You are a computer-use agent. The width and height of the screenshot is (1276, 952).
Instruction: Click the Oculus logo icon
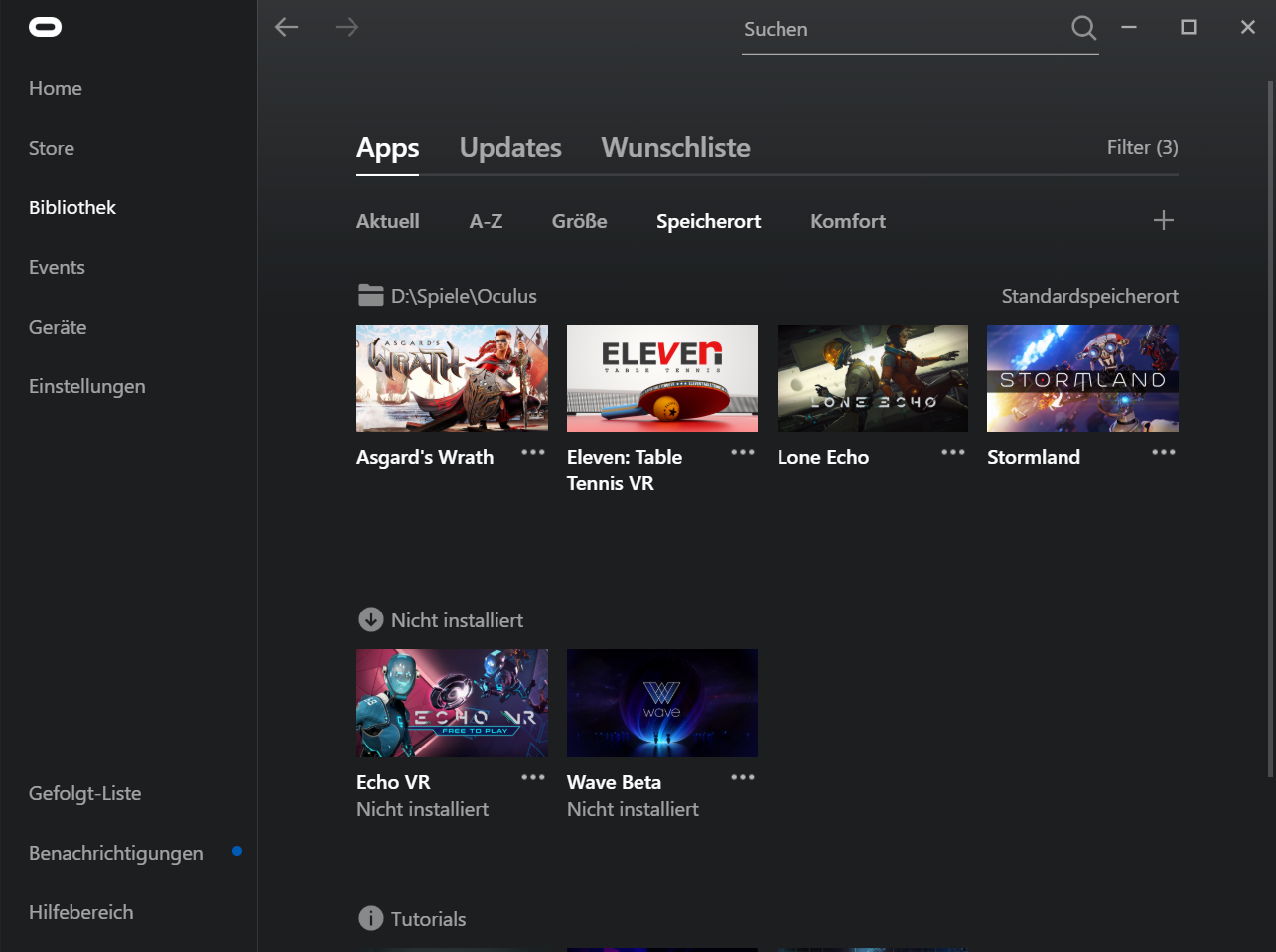click(44, 27)
